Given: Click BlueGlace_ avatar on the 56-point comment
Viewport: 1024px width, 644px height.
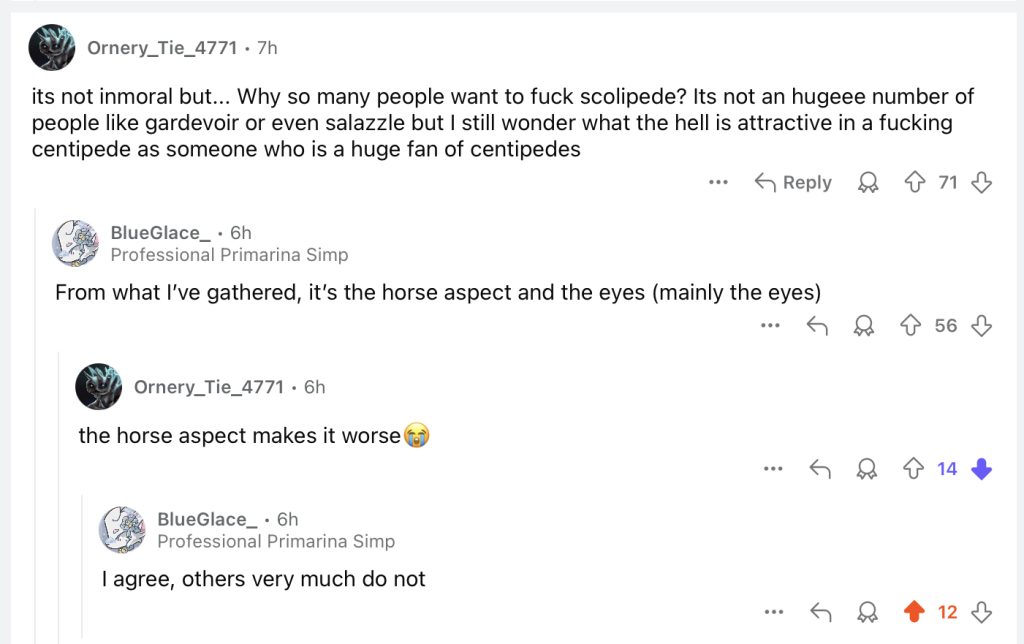Looking at the screenshot, I should [75, 243].
